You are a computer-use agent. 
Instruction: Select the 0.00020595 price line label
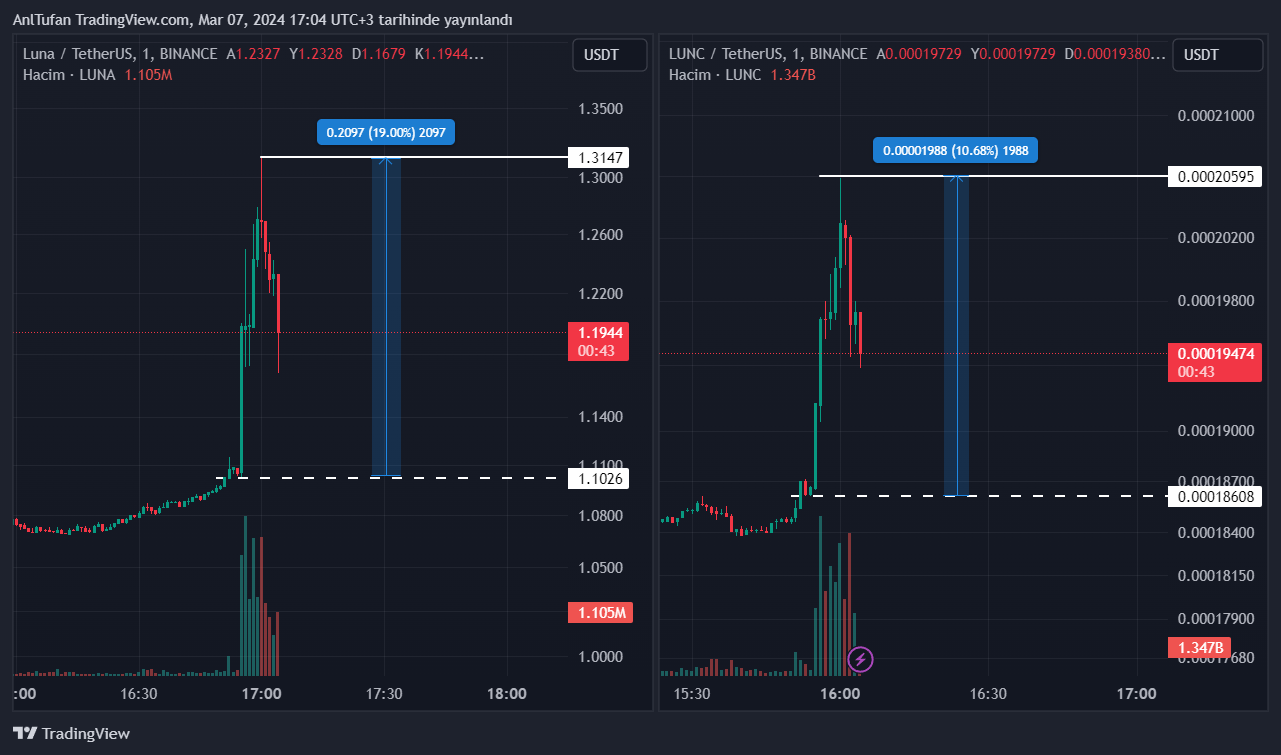(x=1214, y=176)
